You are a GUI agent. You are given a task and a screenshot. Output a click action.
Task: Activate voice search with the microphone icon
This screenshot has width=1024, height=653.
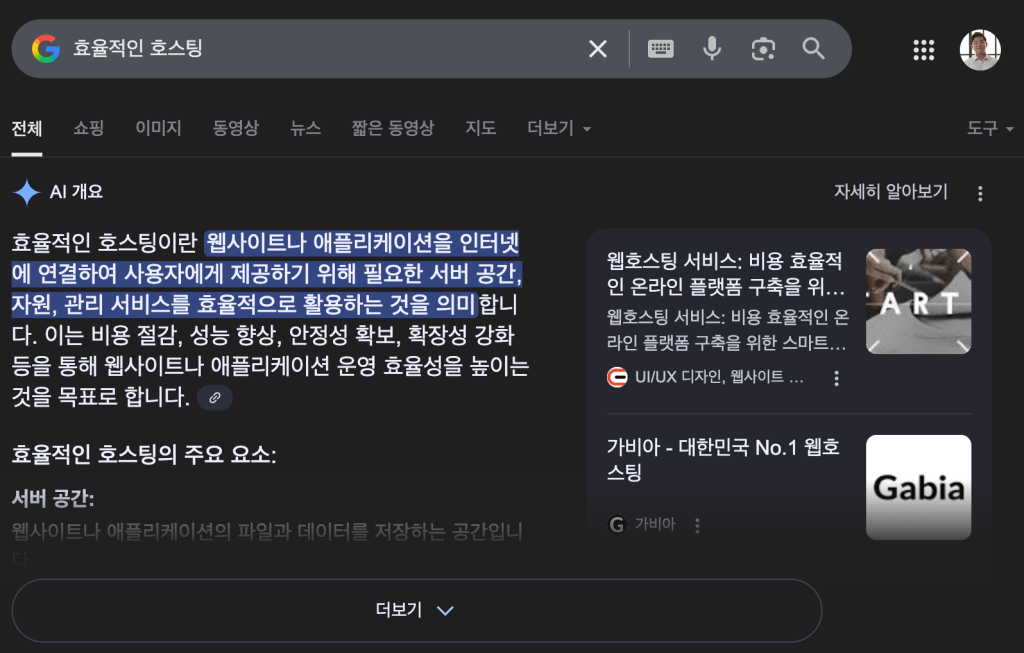point(711,47)
